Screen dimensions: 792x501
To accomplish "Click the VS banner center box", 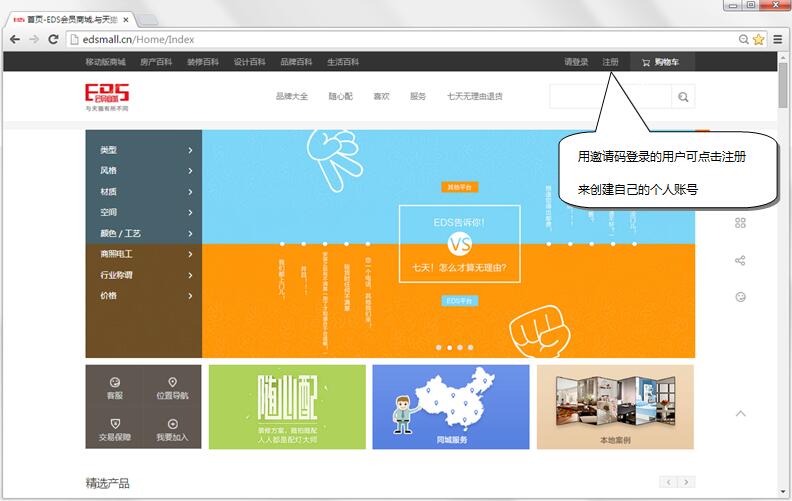I will (459, 243).
